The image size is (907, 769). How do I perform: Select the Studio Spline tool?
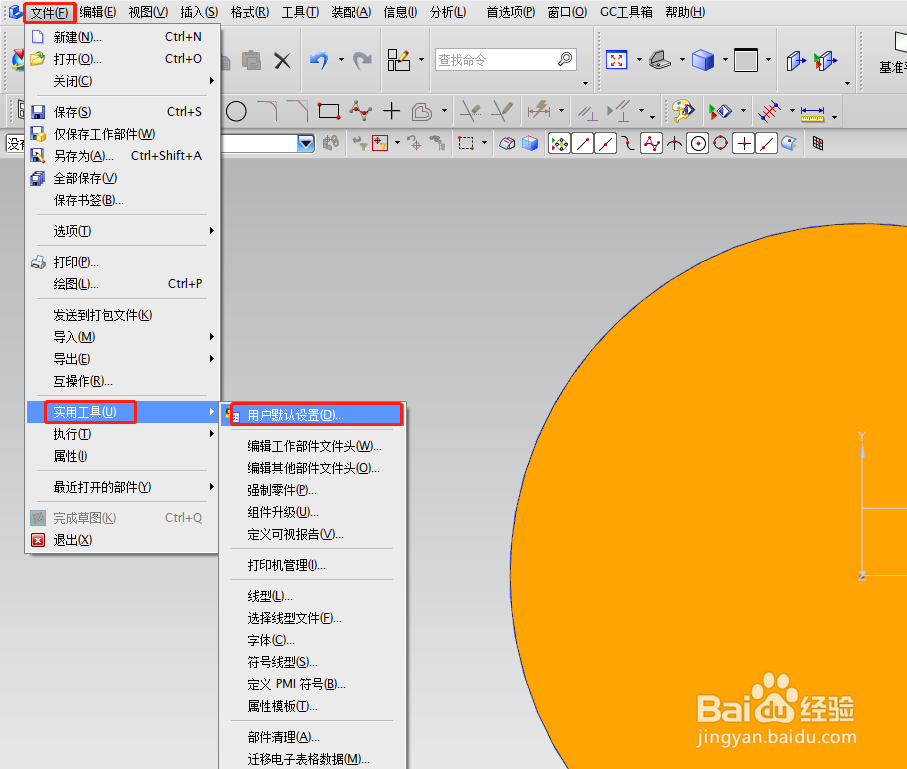pyautogui.click(x=361, y=111)
